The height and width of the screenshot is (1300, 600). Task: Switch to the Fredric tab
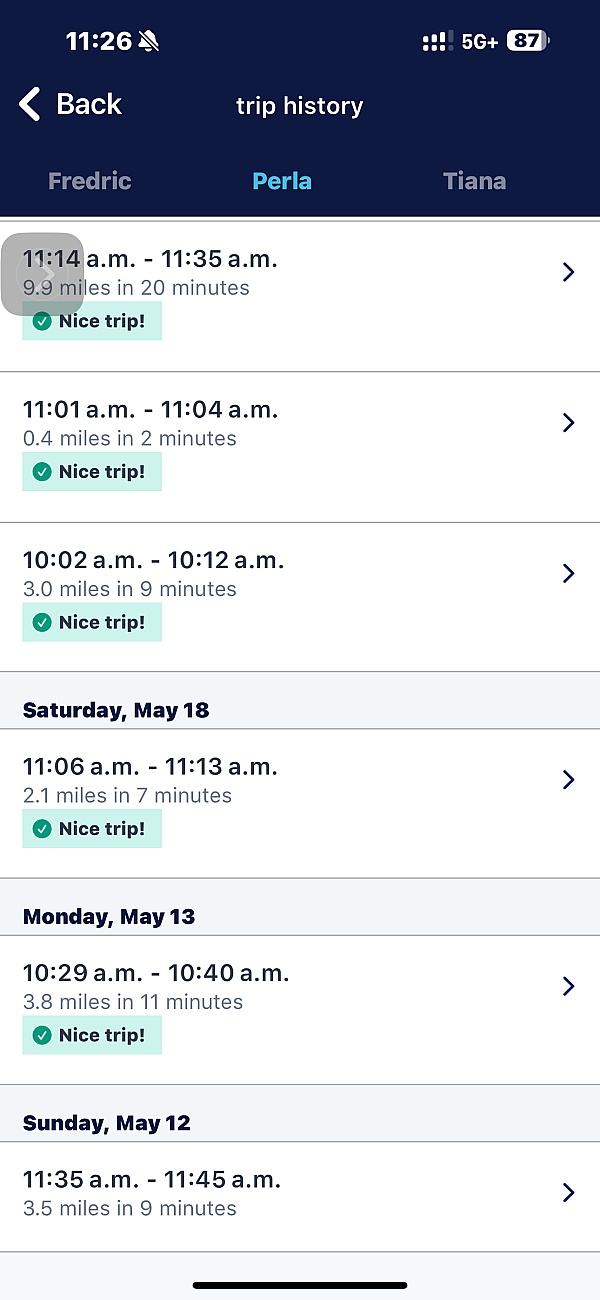pyautogui.click(x=90, y=181)
